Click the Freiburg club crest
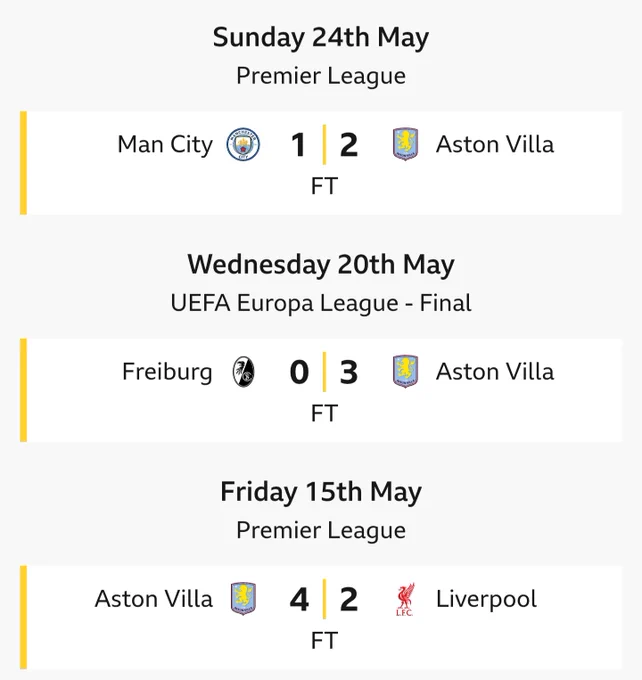This screenshot has height=680, width=642. tap(244, 372)
